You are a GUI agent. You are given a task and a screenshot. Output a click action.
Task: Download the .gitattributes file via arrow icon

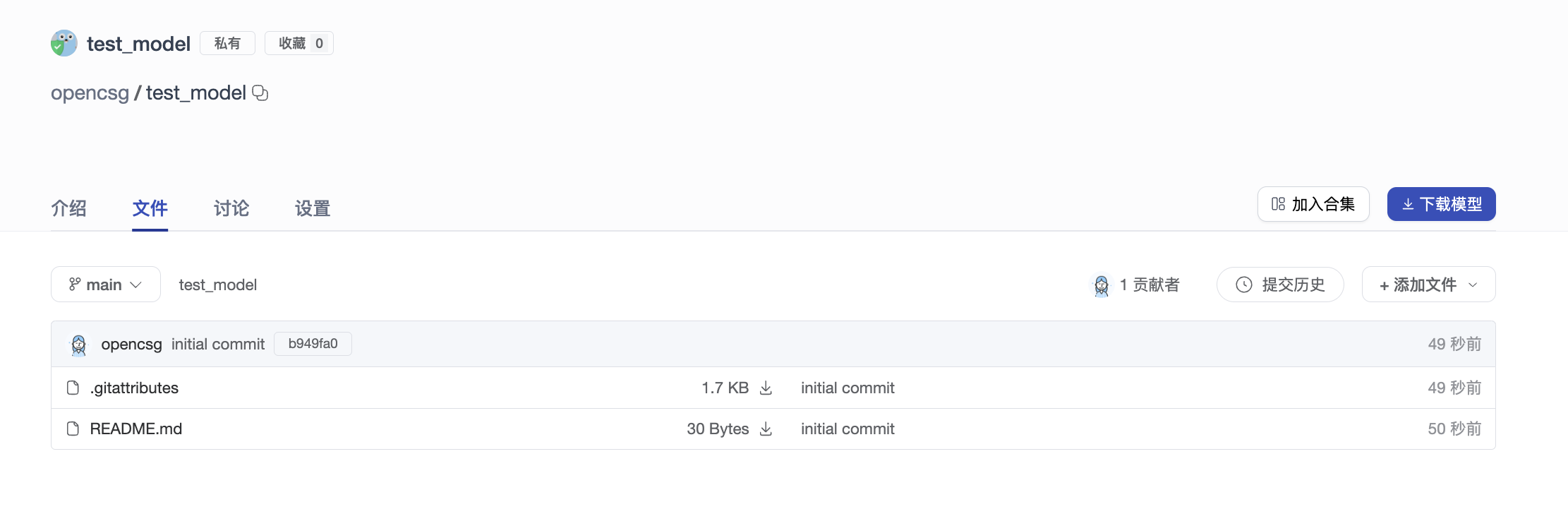coord(766,388)
